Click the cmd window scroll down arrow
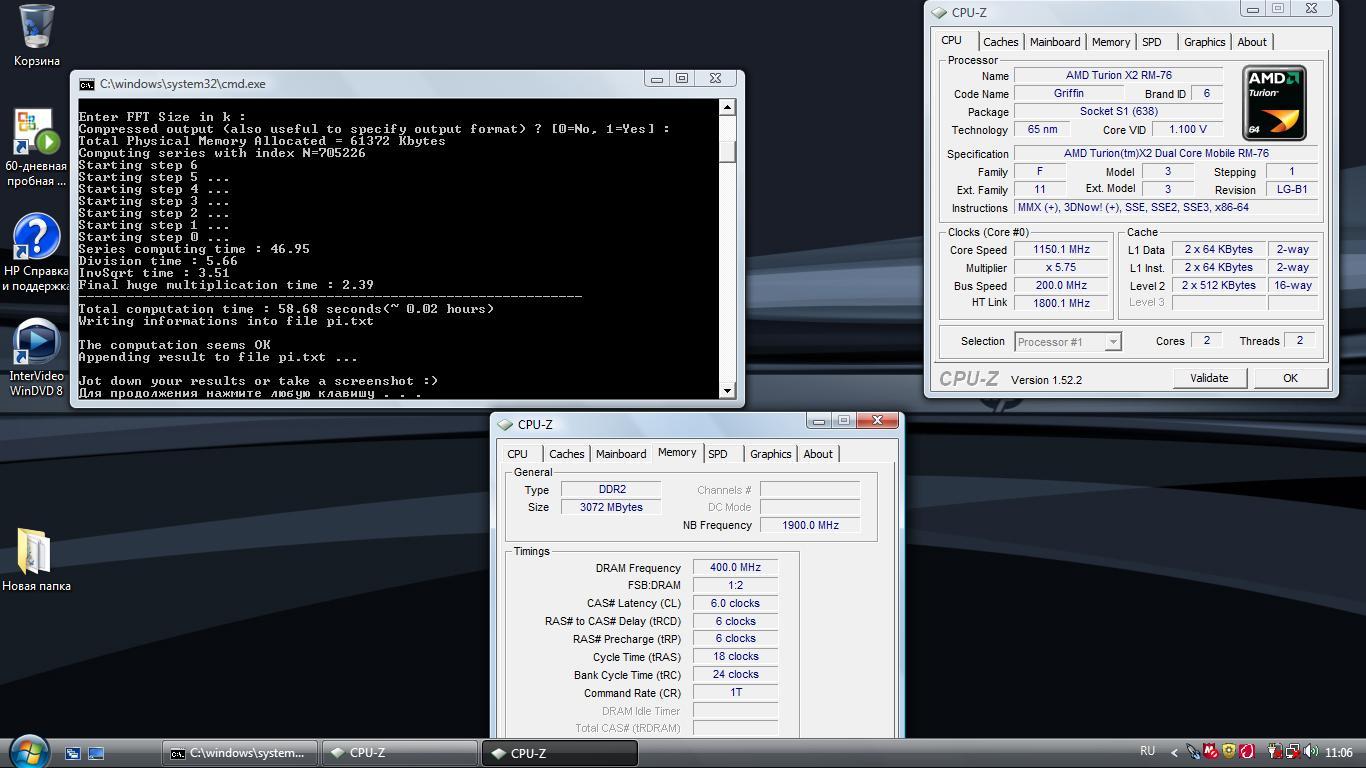 [727, 391]
